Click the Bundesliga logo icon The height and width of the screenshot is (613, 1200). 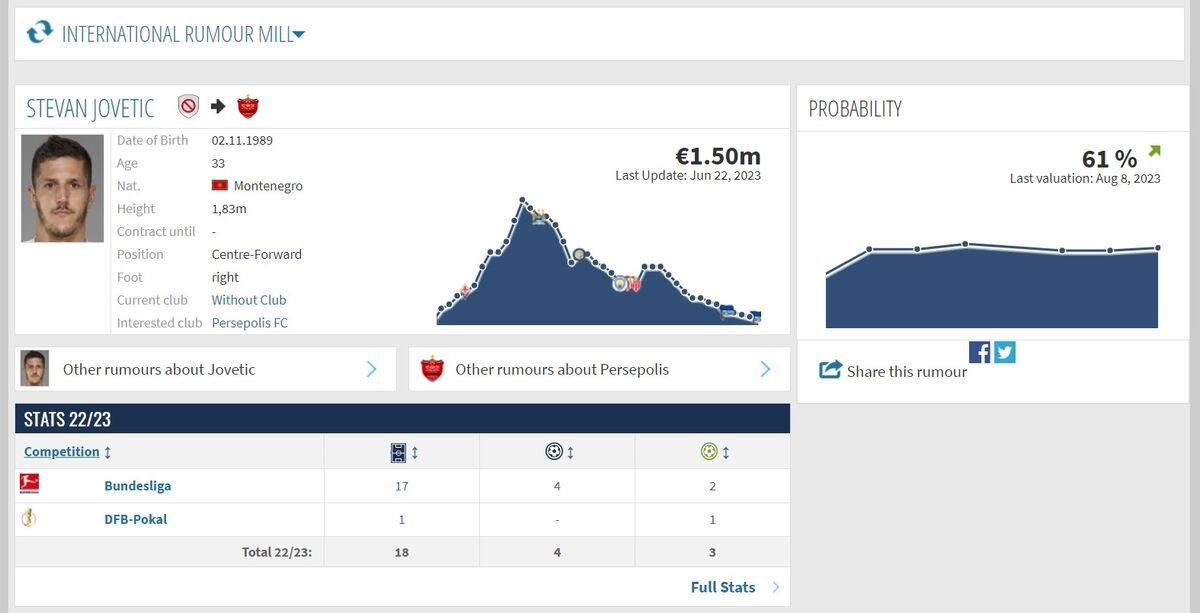click(29, 485)
